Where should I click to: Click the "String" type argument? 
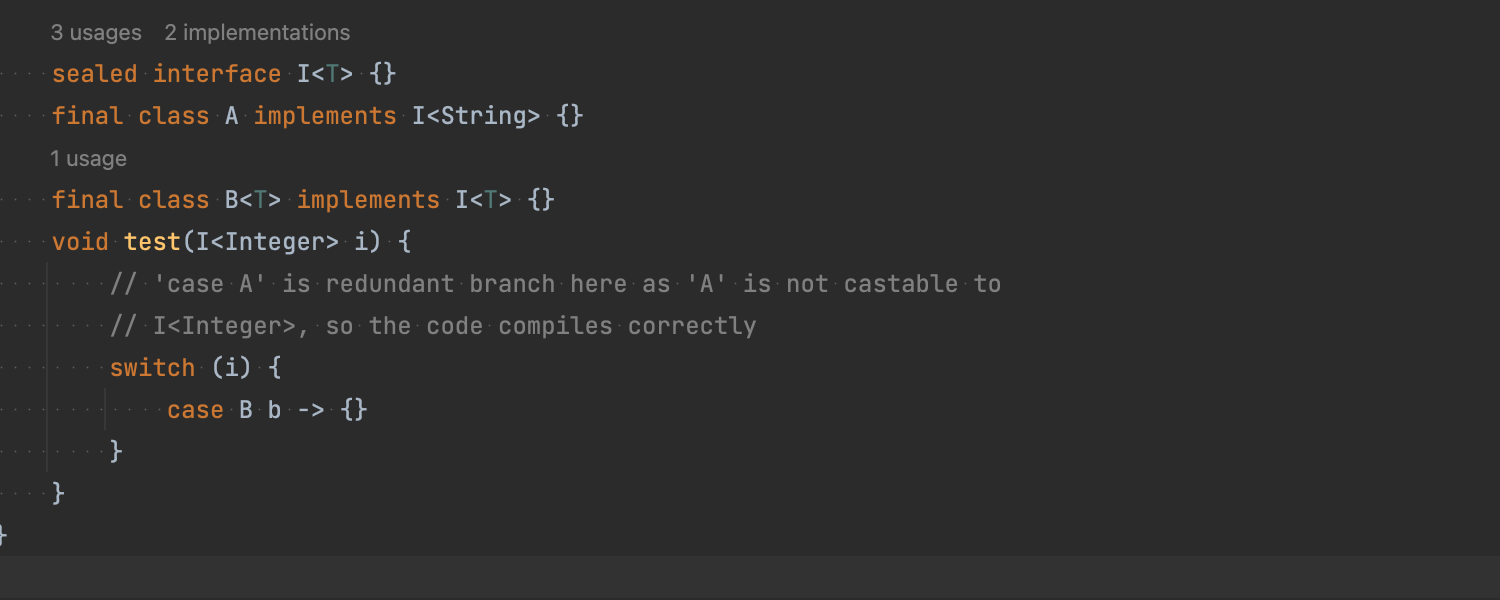point(483,117)
